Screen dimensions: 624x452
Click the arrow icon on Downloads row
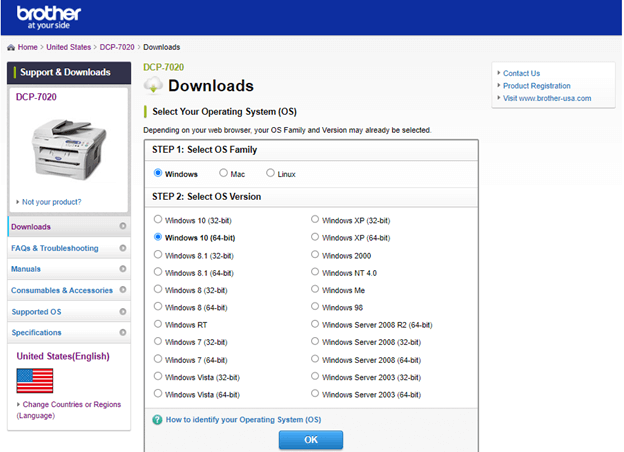(123, 226)
